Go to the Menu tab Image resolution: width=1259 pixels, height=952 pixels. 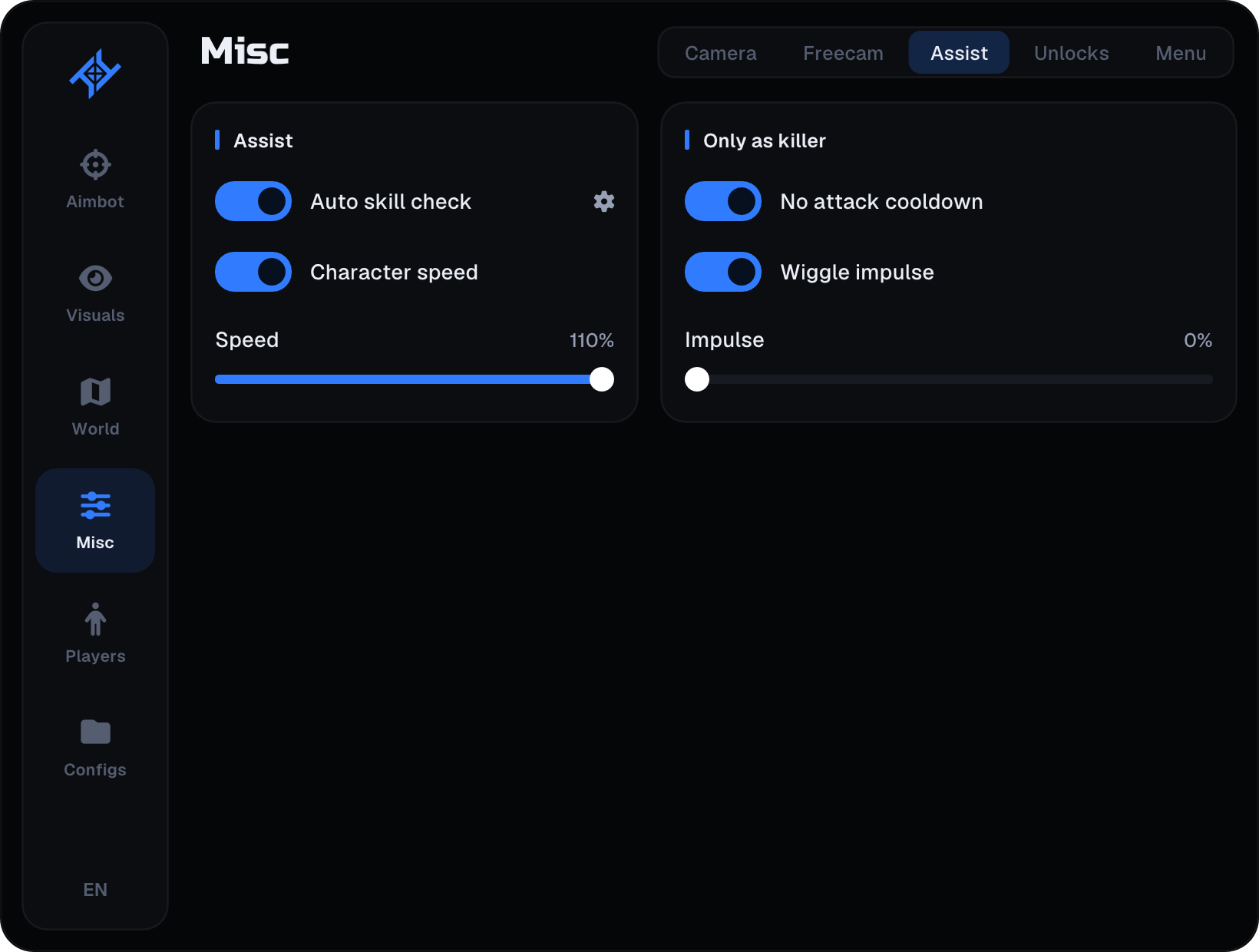tap(1181, 53)
